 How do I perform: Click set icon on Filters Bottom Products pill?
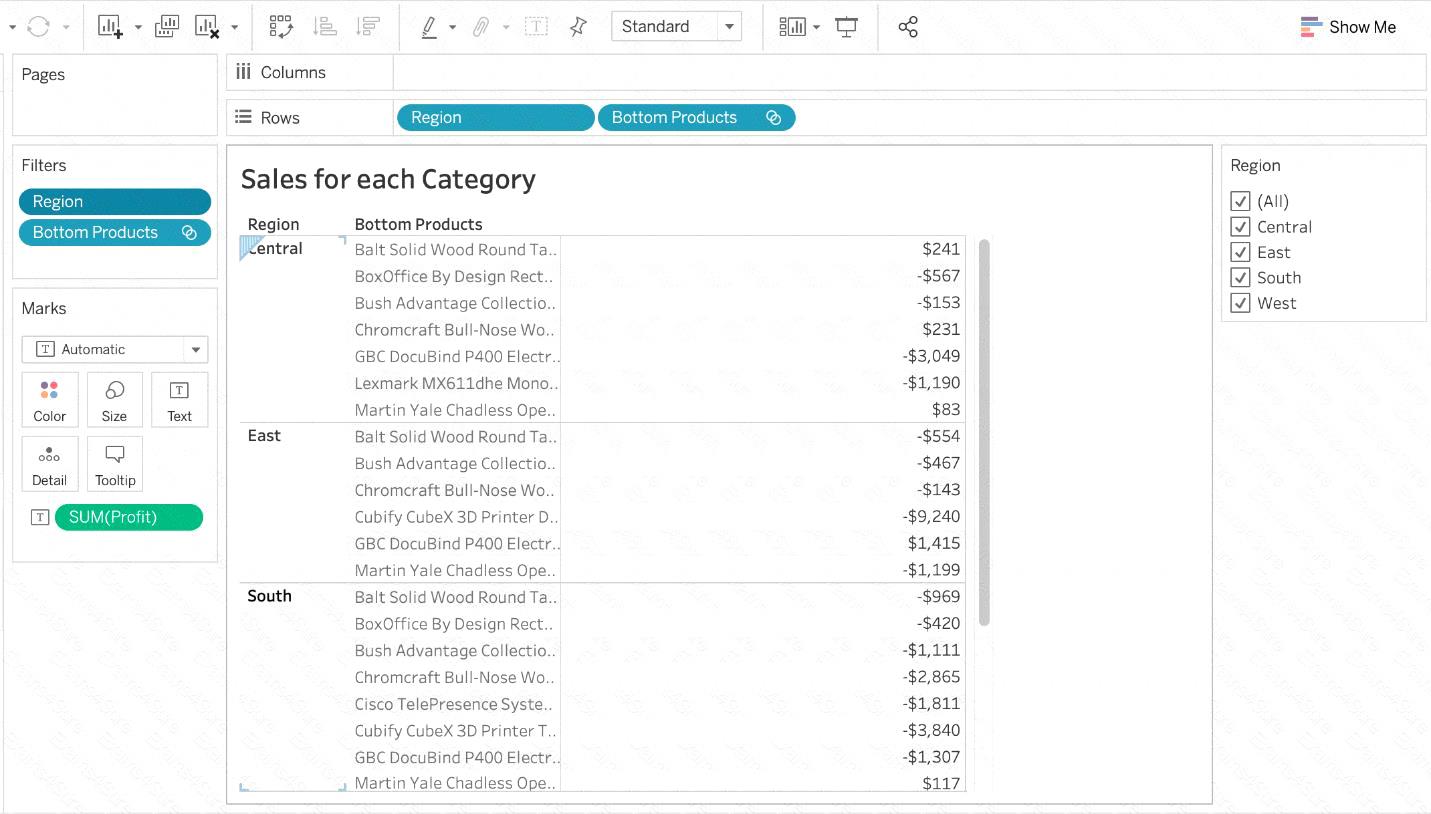pyautogui.click(x=189, y=232)
